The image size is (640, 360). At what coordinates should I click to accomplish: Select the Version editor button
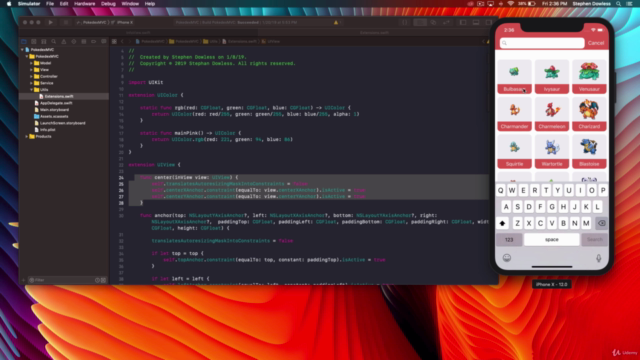coord(447,22)
